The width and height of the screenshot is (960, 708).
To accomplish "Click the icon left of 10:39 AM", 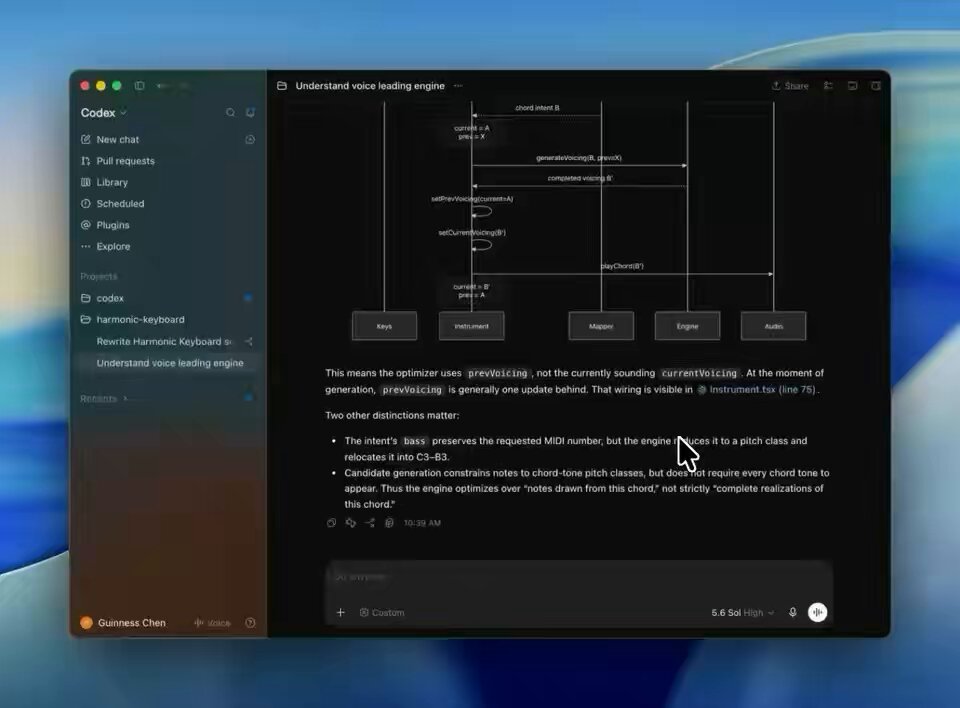I will 389,523.
